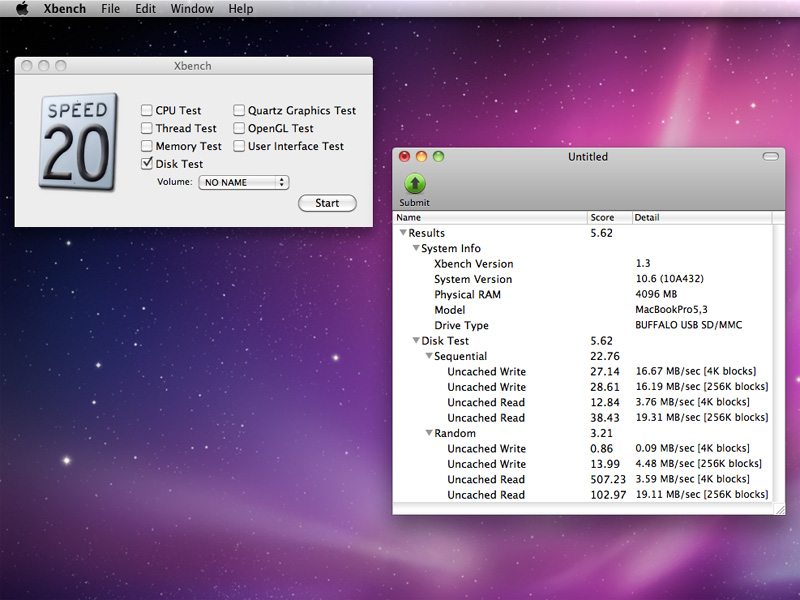Click detail '16.67 MB/sec [4K blocks]'
Viewport: 800px width, 600px height.
point(696,371)
